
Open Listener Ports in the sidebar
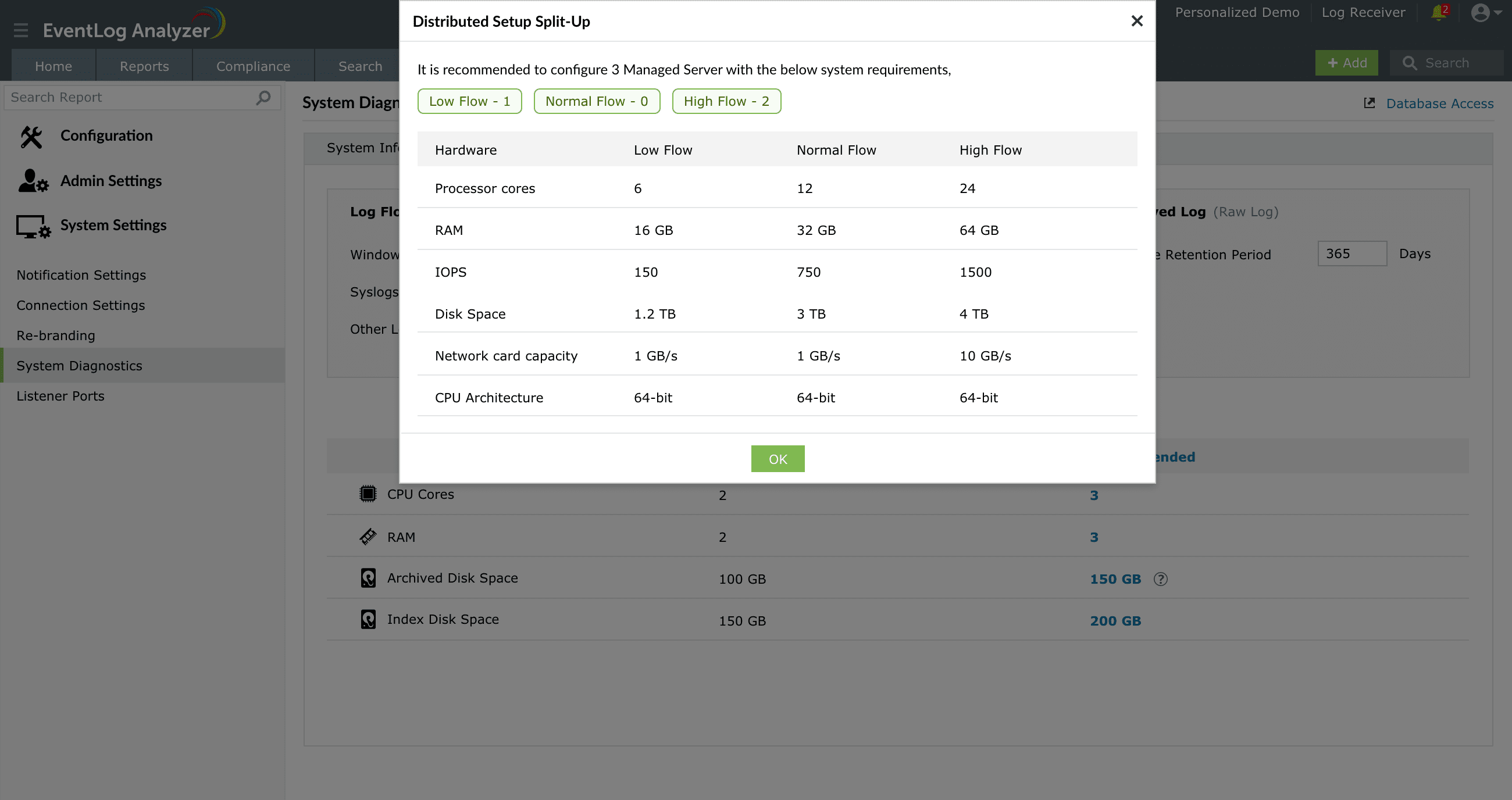tap(60, 396)
